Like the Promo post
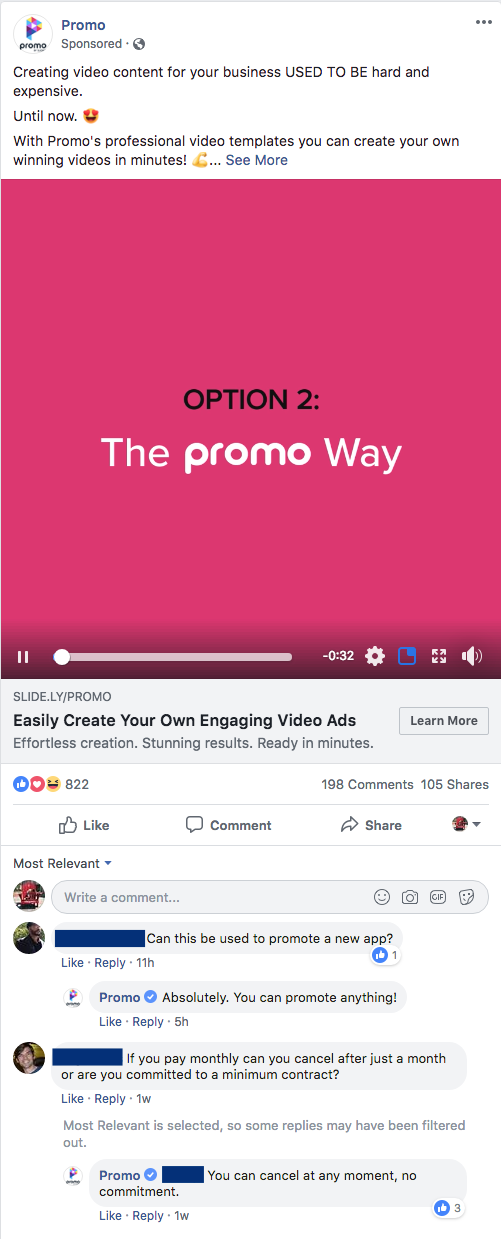Viewport: 501px width, 1239px height. tap(84, 825)
